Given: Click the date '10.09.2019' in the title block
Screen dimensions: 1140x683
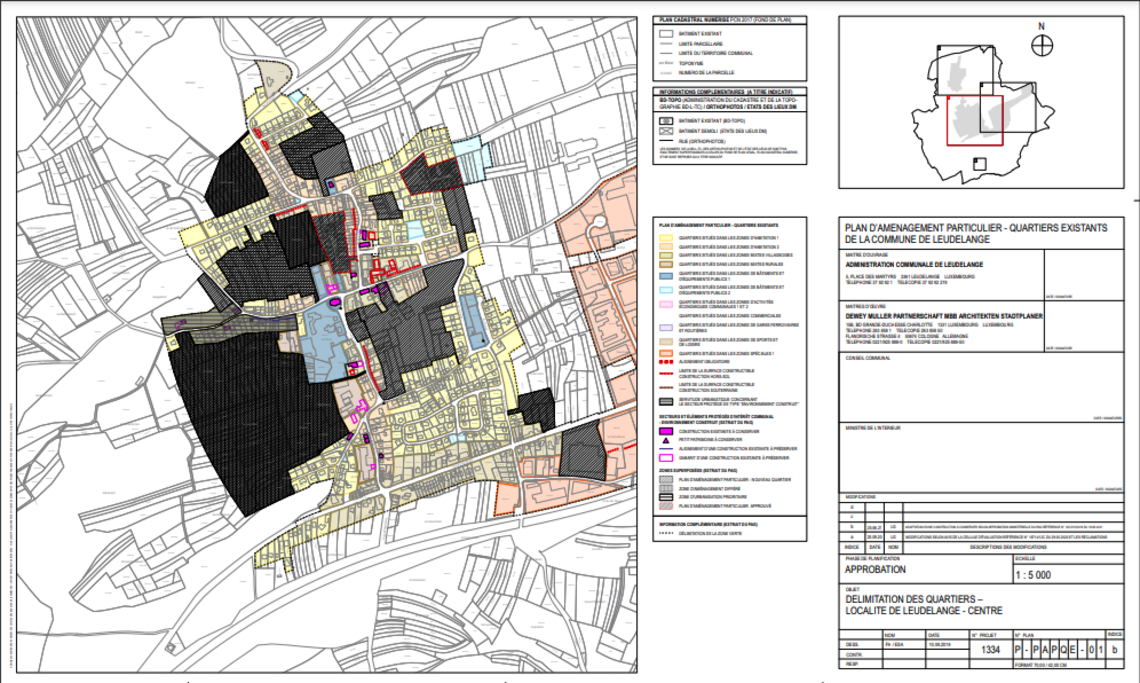Looking at the screenshot, I should point(939,644).
